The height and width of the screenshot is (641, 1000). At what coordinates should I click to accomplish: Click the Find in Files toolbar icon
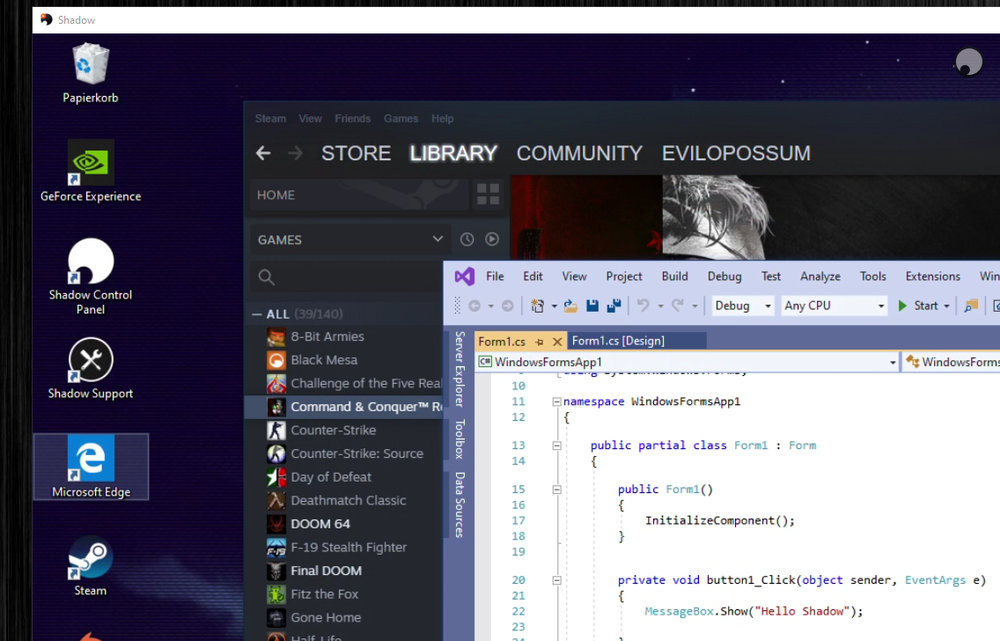(971, 306)
